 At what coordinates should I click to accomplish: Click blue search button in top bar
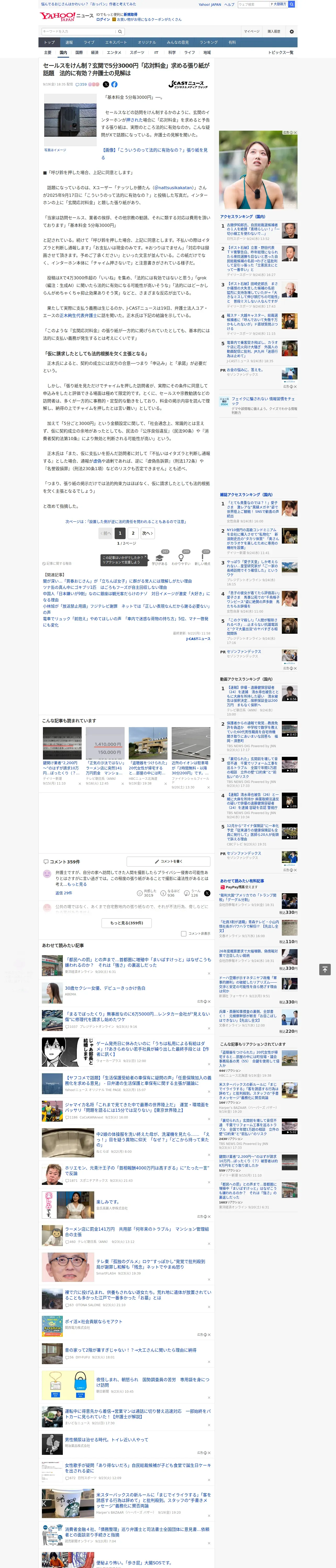(x=292, y=4)
